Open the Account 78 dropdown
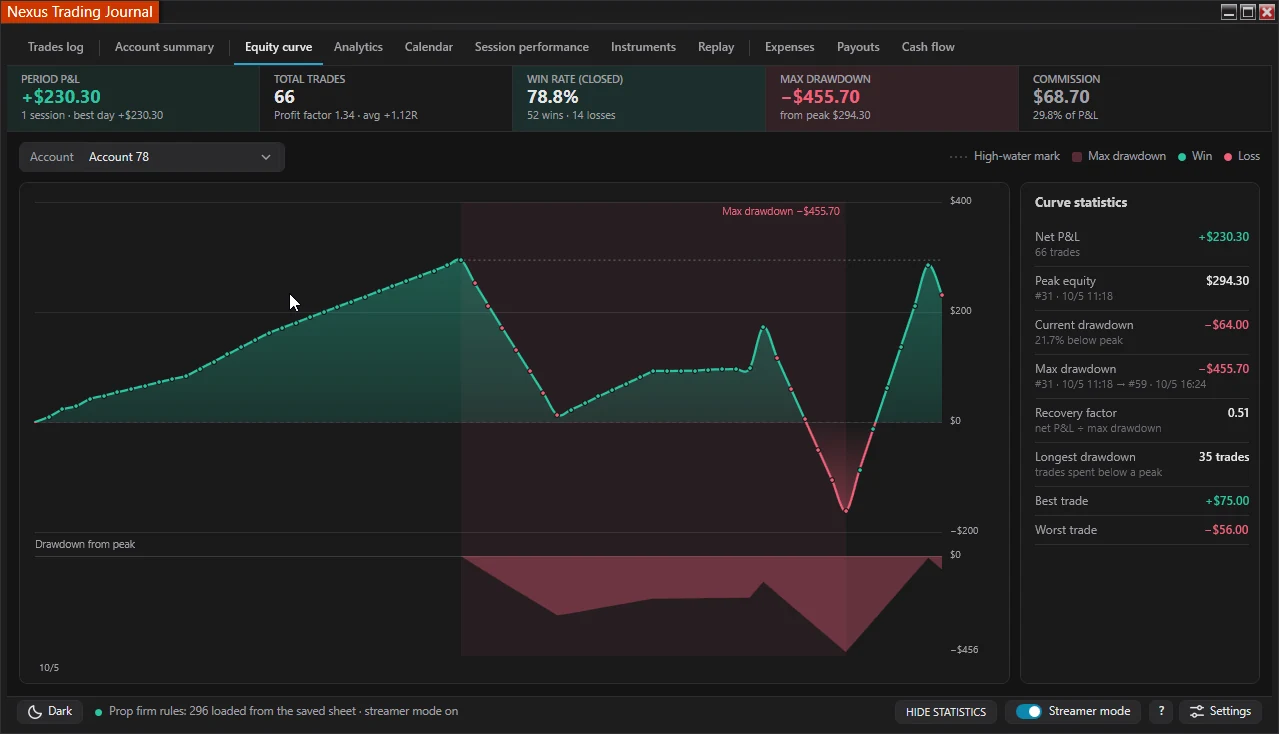The width and height of the screenshot is (1279, 734). [x=152, y=157]
